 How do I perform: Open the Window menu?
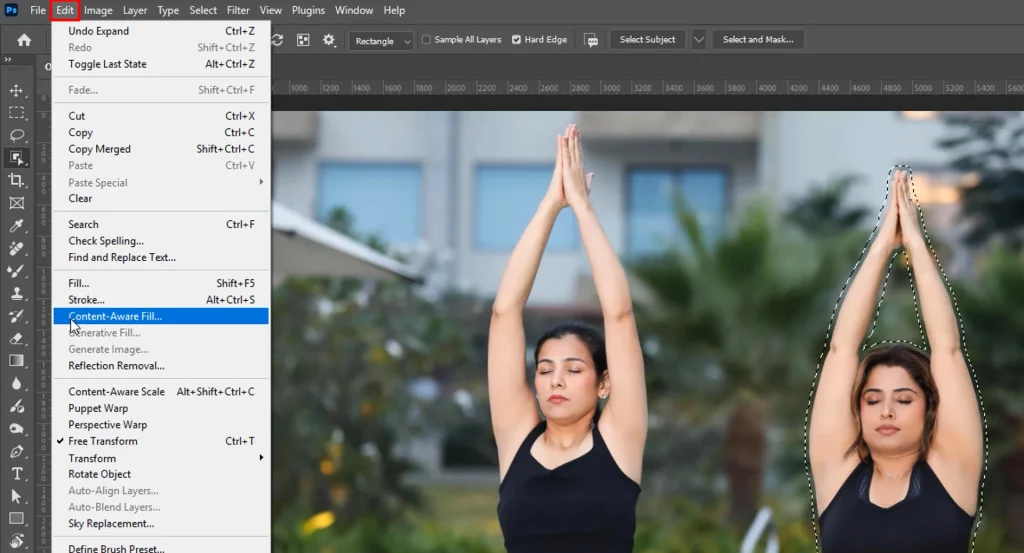pyautogui.click(x=354, y=10)
